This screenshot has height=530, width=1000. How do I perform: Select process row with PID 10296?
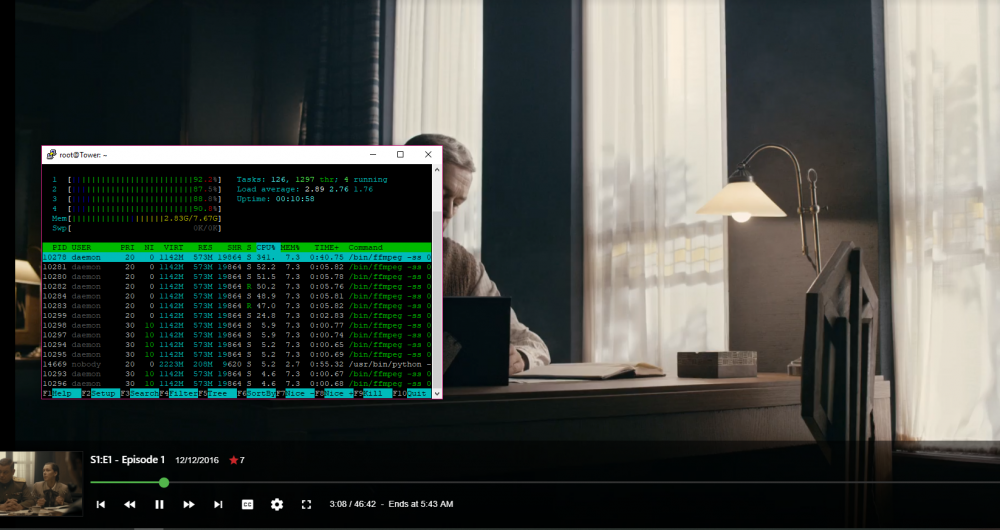(237, 384)
